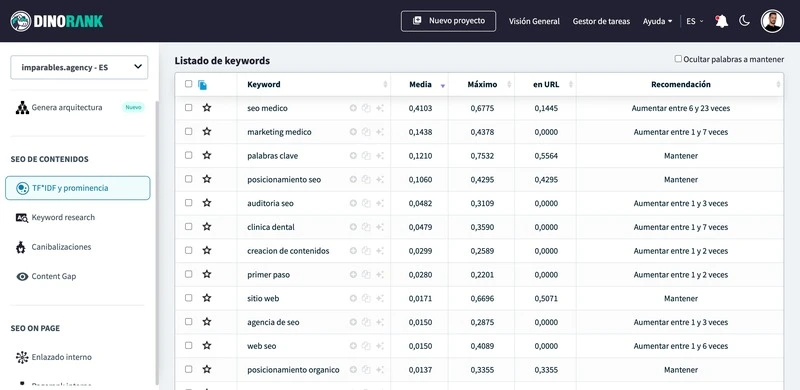Expand the Ayuda dropdown menu
Screen dimensions: 800x390
point(657,21)
